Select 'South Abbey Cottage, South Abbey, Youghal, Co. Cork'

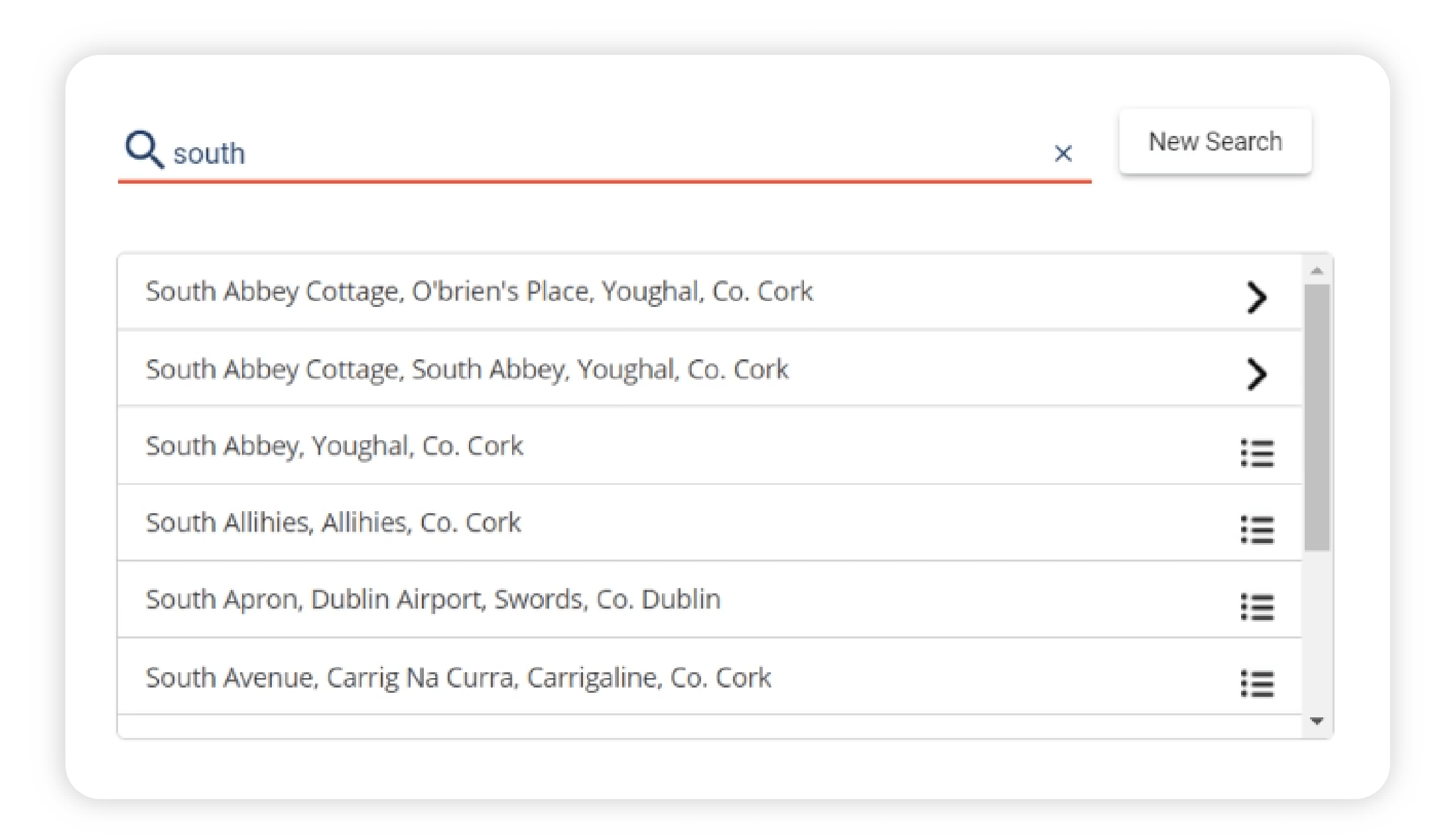[710, 369]
